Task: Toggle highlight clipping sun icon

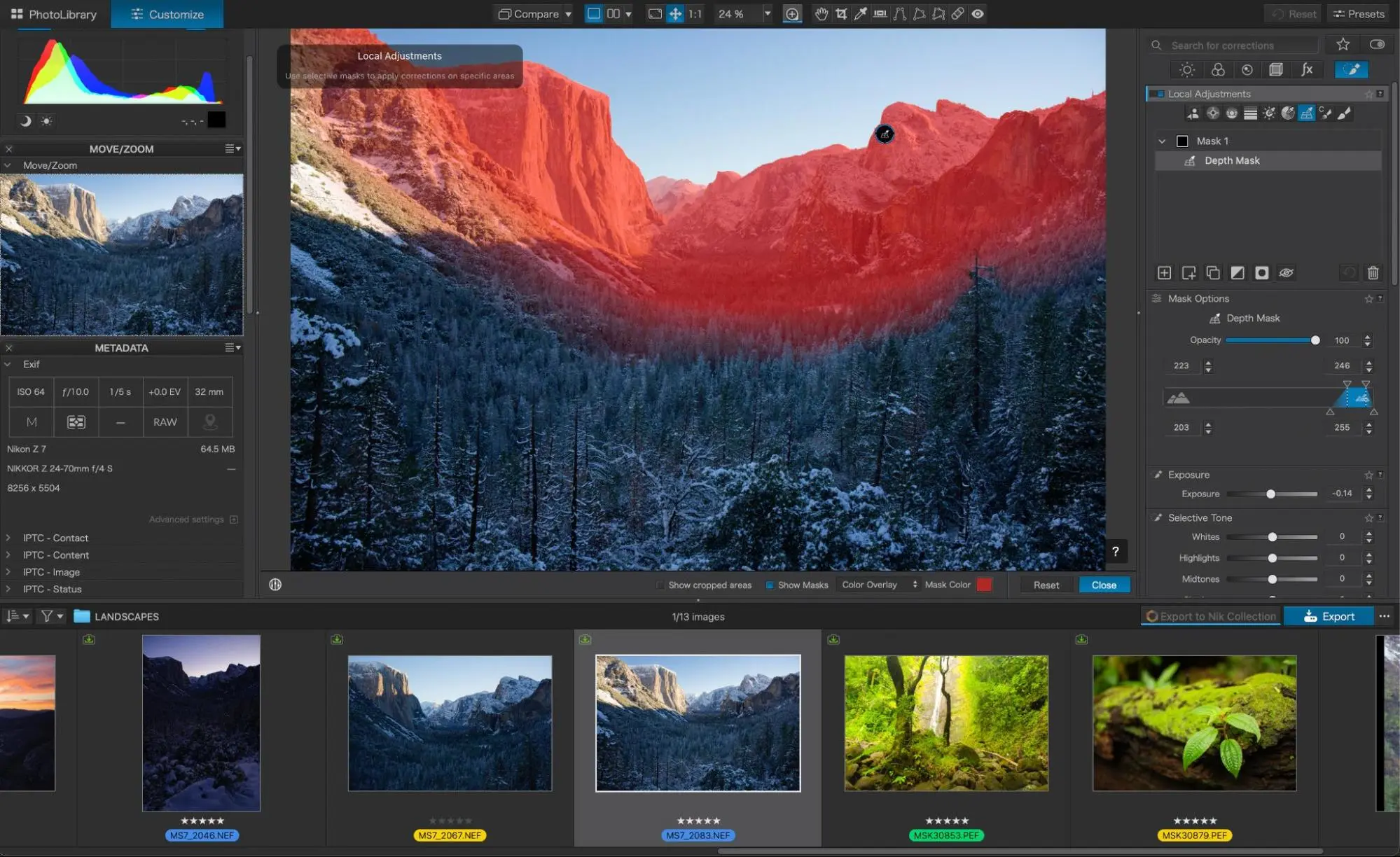Action: click(x=46, y=120)
